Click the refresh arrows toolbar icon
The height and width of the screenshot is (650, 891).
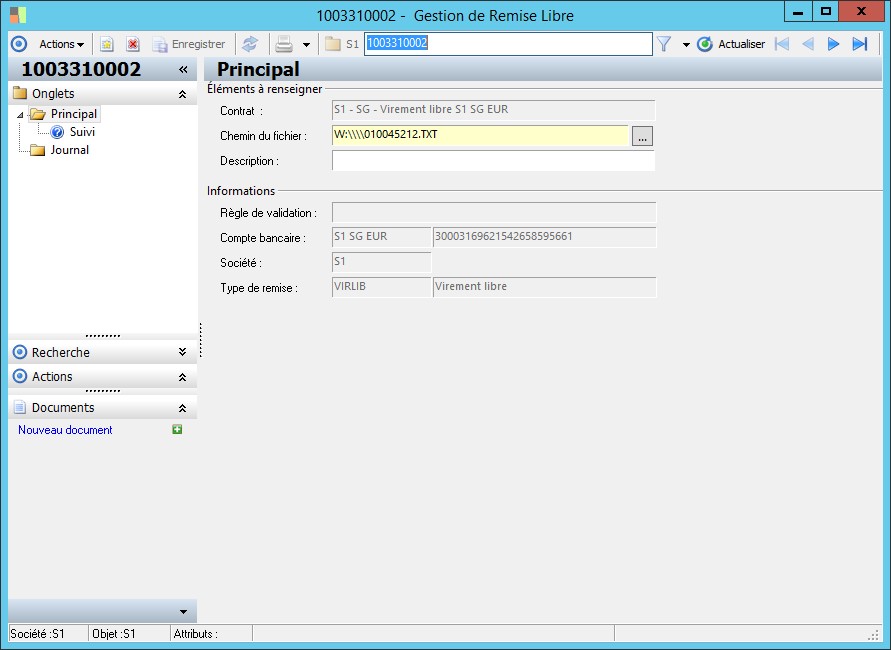[x=250, y=44]
